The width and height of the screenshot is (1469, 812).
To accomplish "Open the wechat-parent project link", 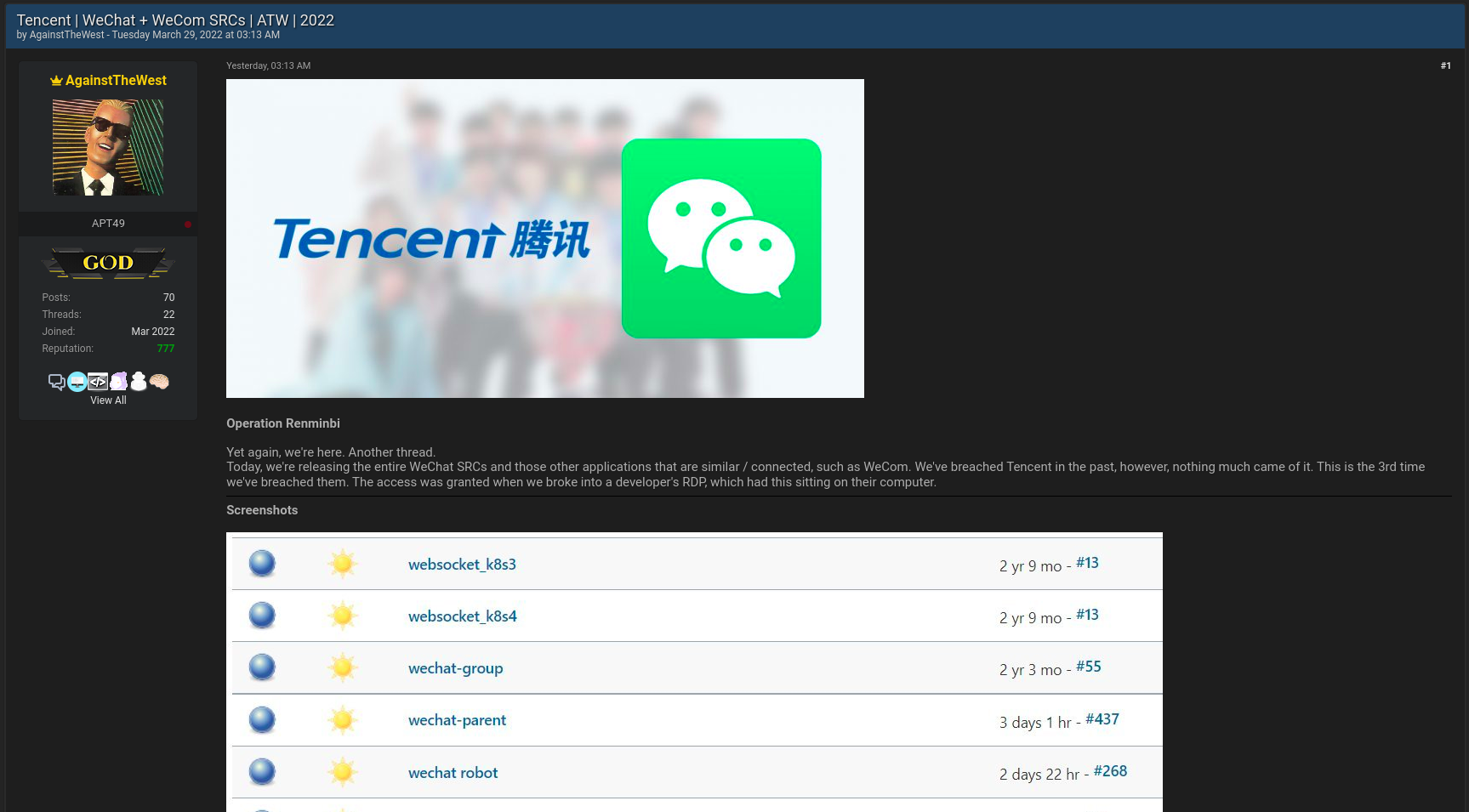I will (x=457, y=720).
